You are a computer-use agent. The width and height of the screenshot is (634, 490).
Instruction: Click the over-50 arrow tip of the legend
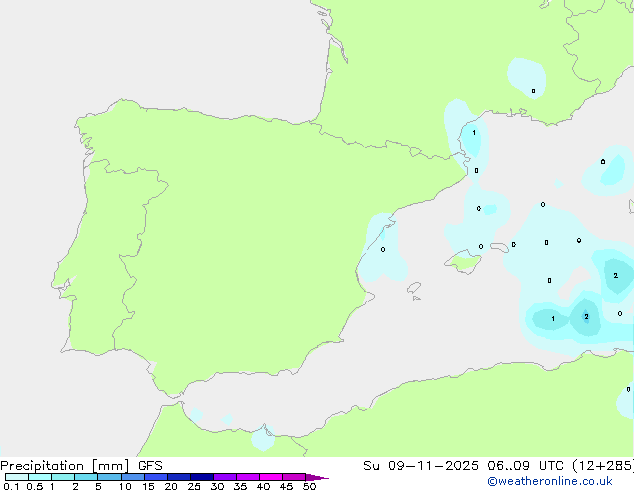pyautogui.click(x=317, y=477)
